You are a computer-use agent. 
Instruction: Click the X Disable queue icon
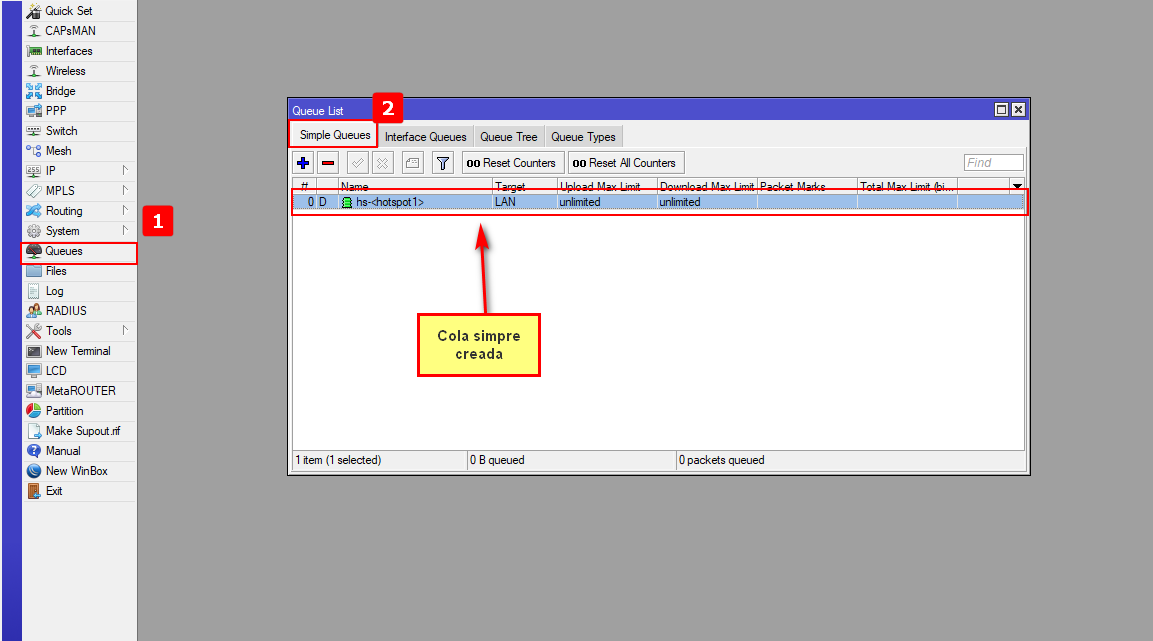point(382,163)
